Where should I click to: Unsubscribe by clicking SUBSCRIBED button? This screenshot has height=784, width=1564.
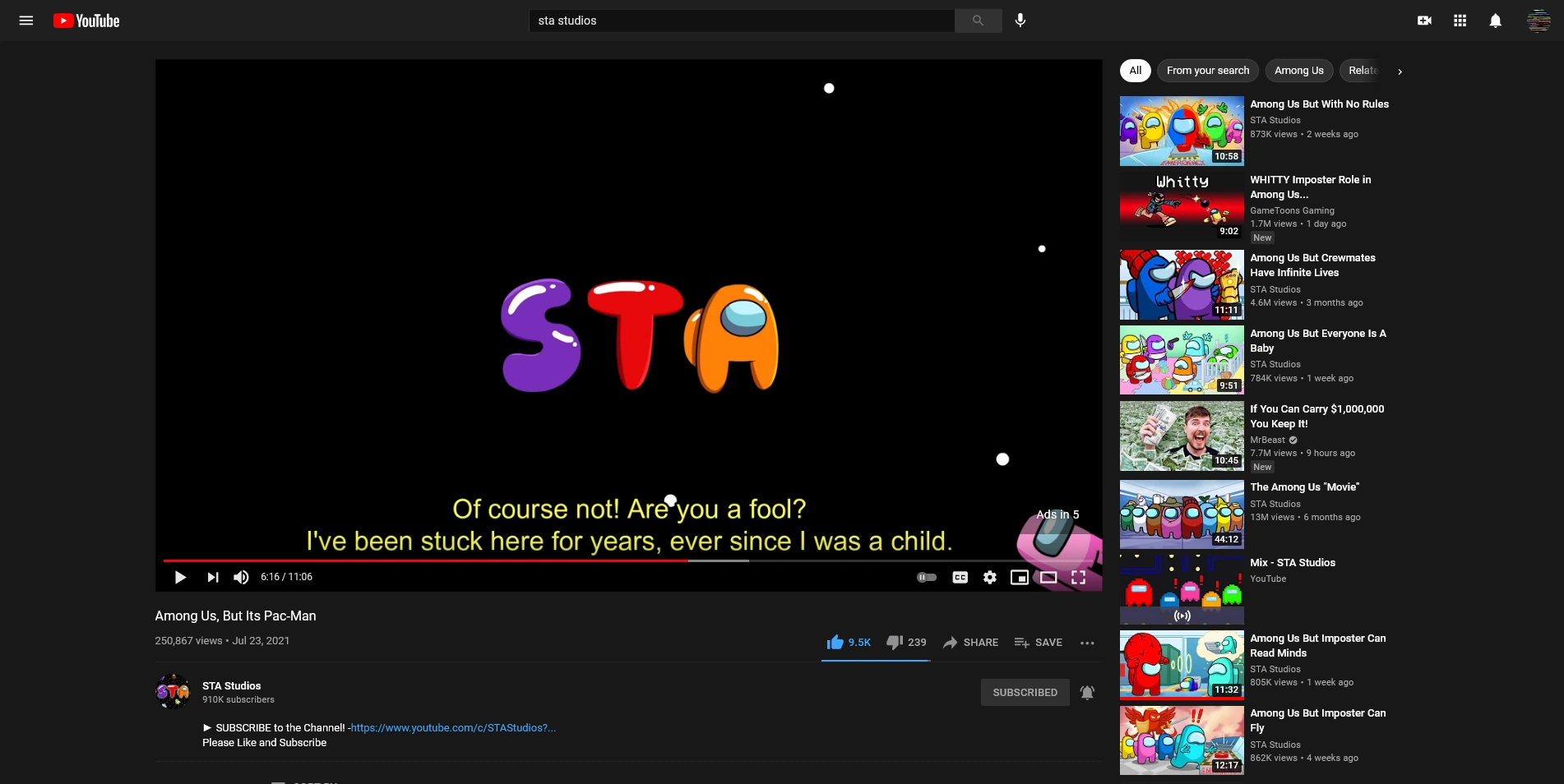[x=1025, y=692]
